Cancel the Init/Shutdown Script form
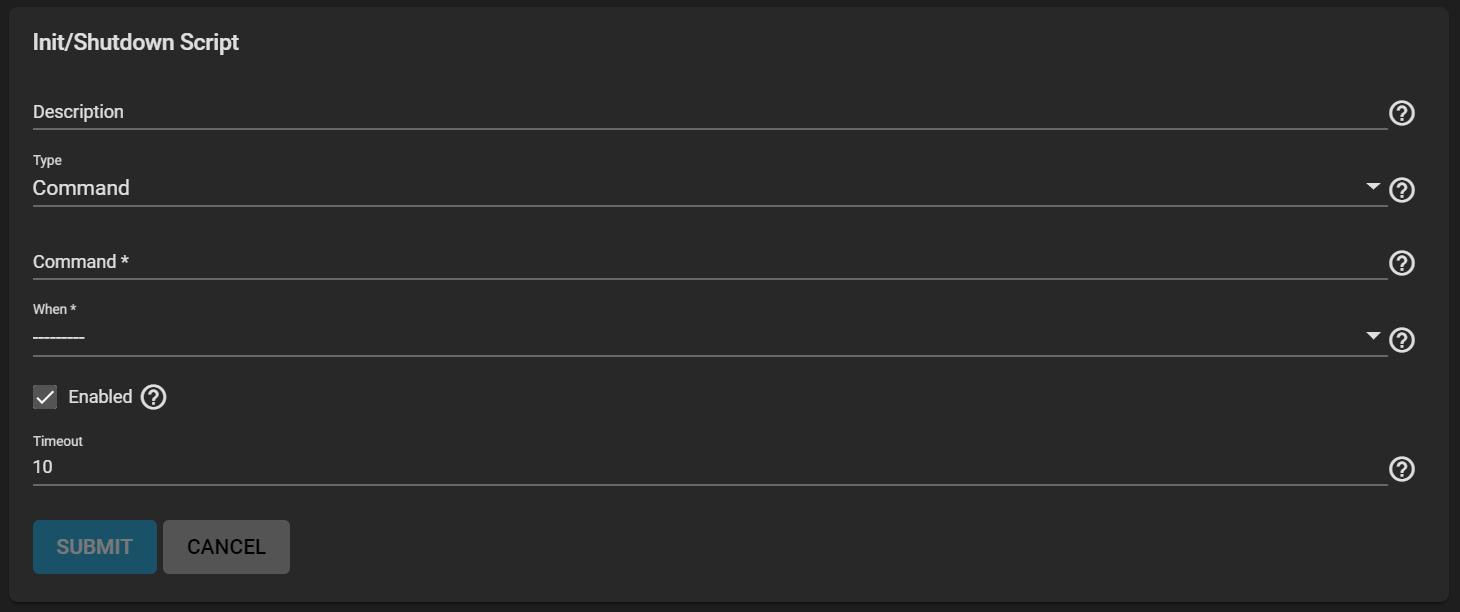 pyautogui.click(x=226, y=547)
